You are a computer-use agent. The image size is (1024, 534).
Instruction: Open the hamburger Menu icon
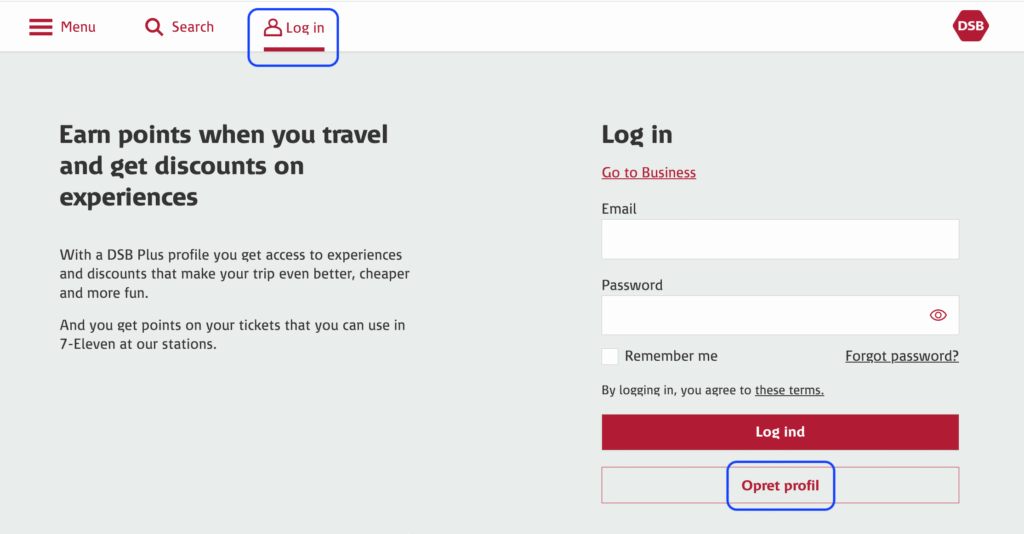point(40,27)
